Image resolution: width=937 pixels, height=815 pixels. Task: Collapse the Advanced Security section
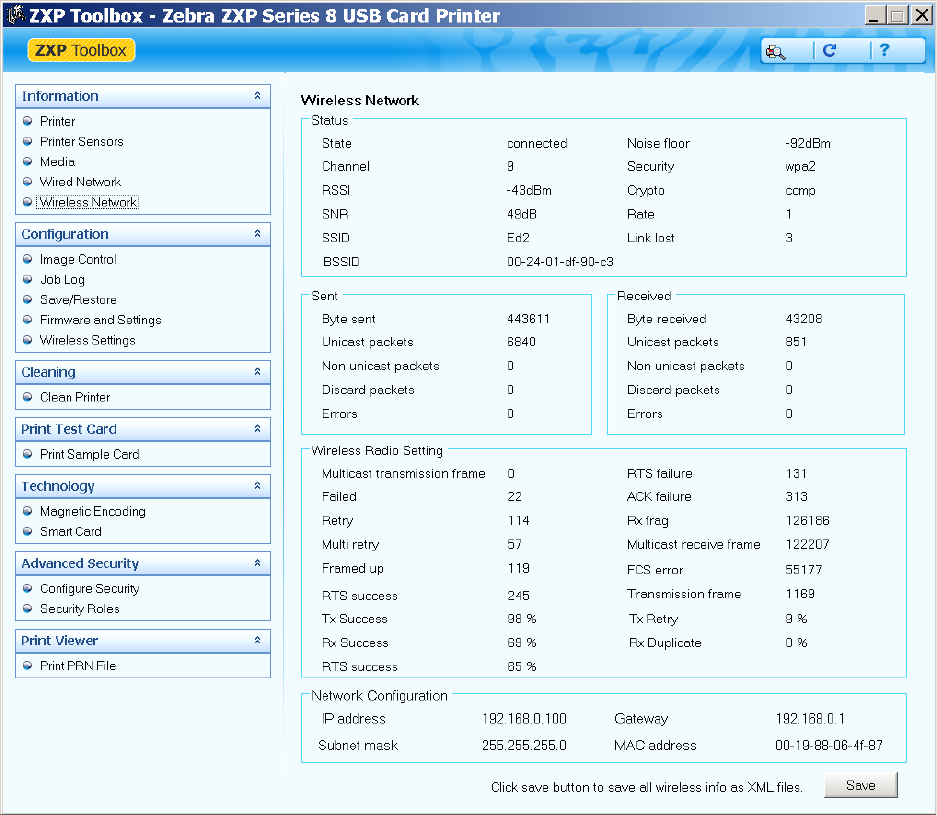(x=258, y=563)
